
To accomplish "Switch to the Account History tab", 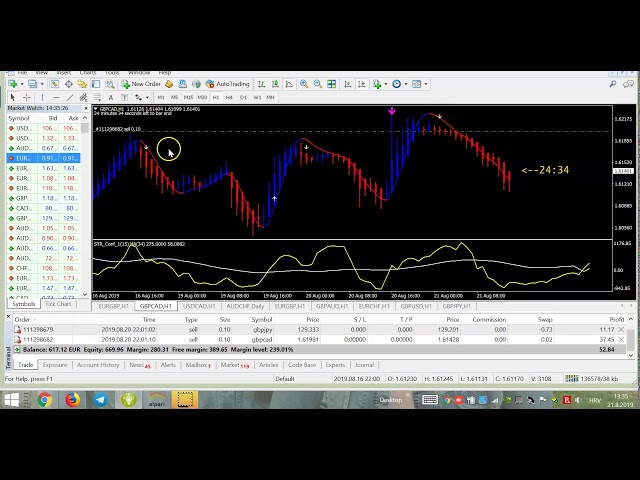I will tap(98, 365).
